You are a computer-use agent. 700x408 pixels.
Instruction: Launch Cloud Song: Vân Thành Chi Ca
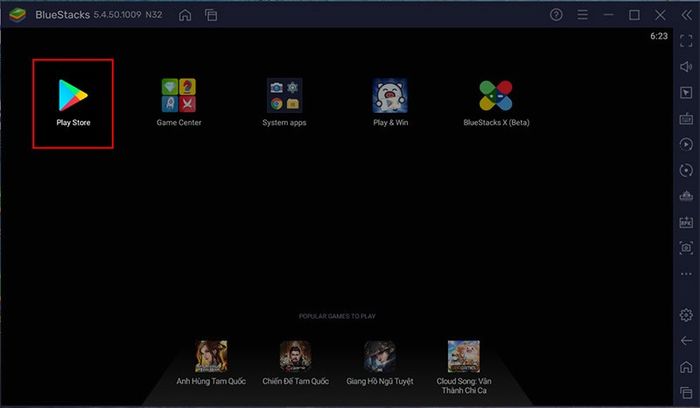point(464,367)
